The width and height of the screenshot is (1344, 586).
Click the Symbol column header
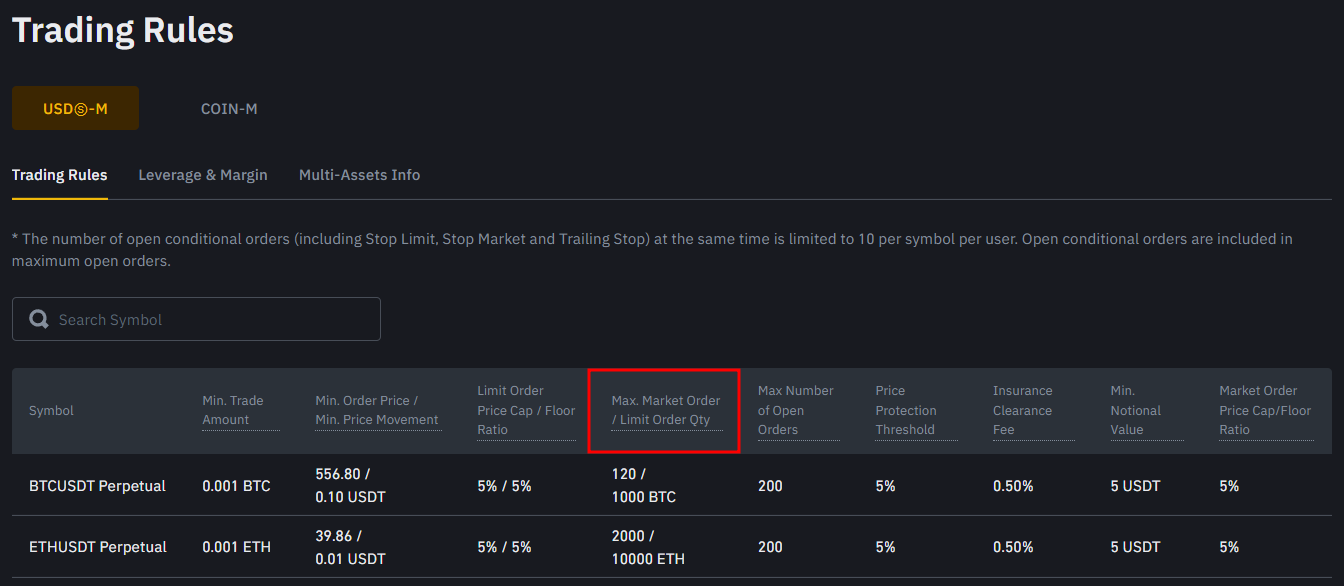pyautogui.click(x=51, y=410)
